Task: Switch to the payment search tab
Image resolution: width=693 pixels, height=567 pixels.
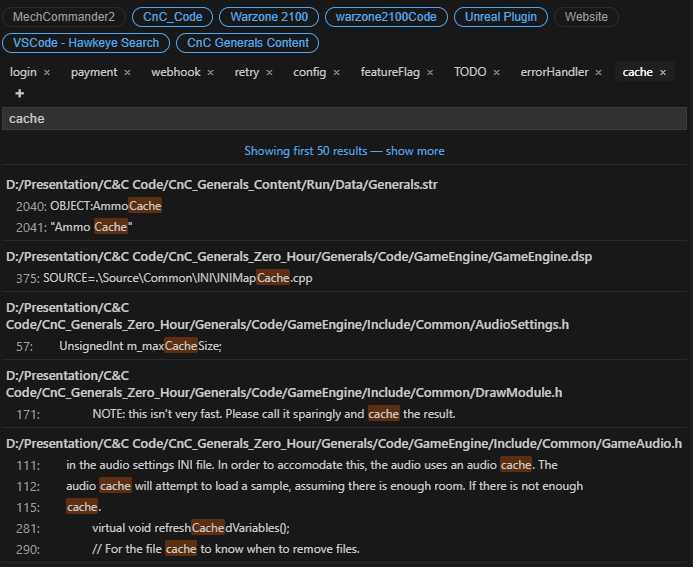Action: (94, 72)
